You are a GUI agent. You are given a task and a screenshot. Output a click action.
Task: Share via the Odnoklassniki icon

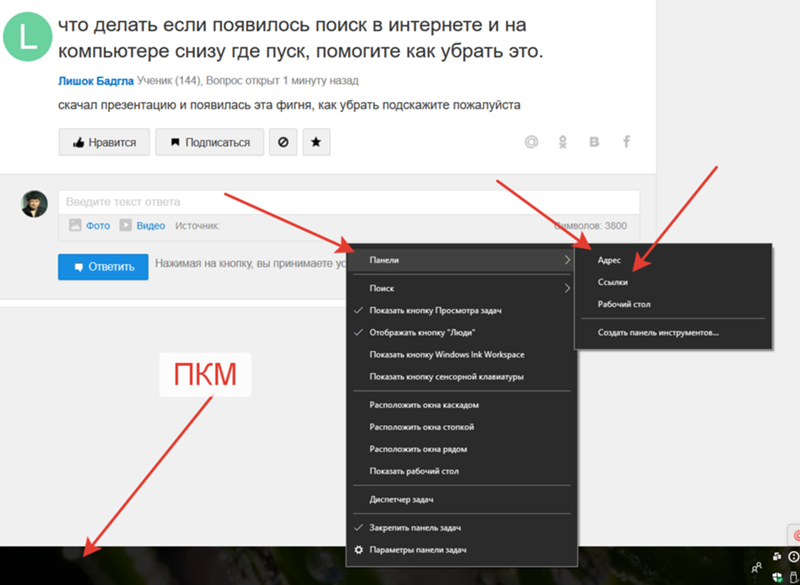pyautogui.click(x=563, y=142)
